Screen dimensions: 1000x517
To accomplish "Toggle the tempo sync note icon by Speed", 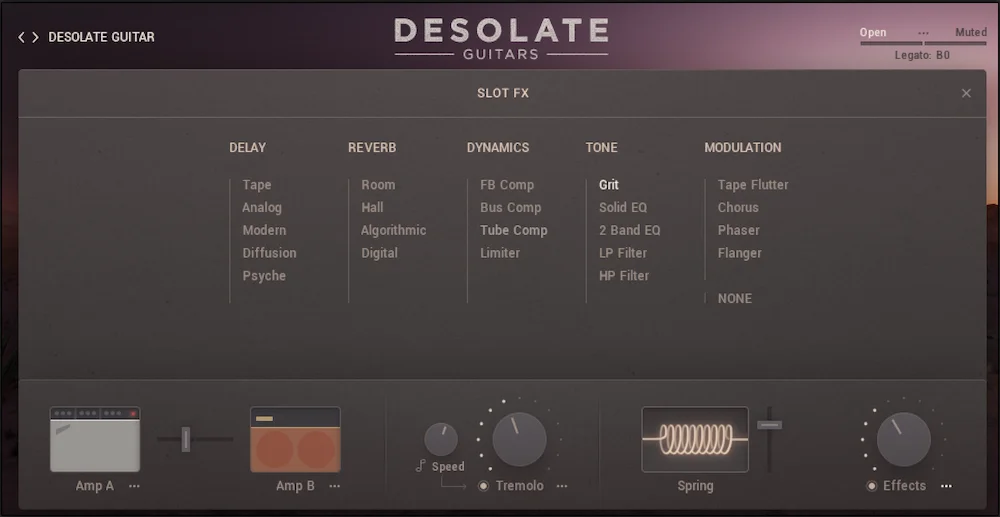I will point(420,467).
